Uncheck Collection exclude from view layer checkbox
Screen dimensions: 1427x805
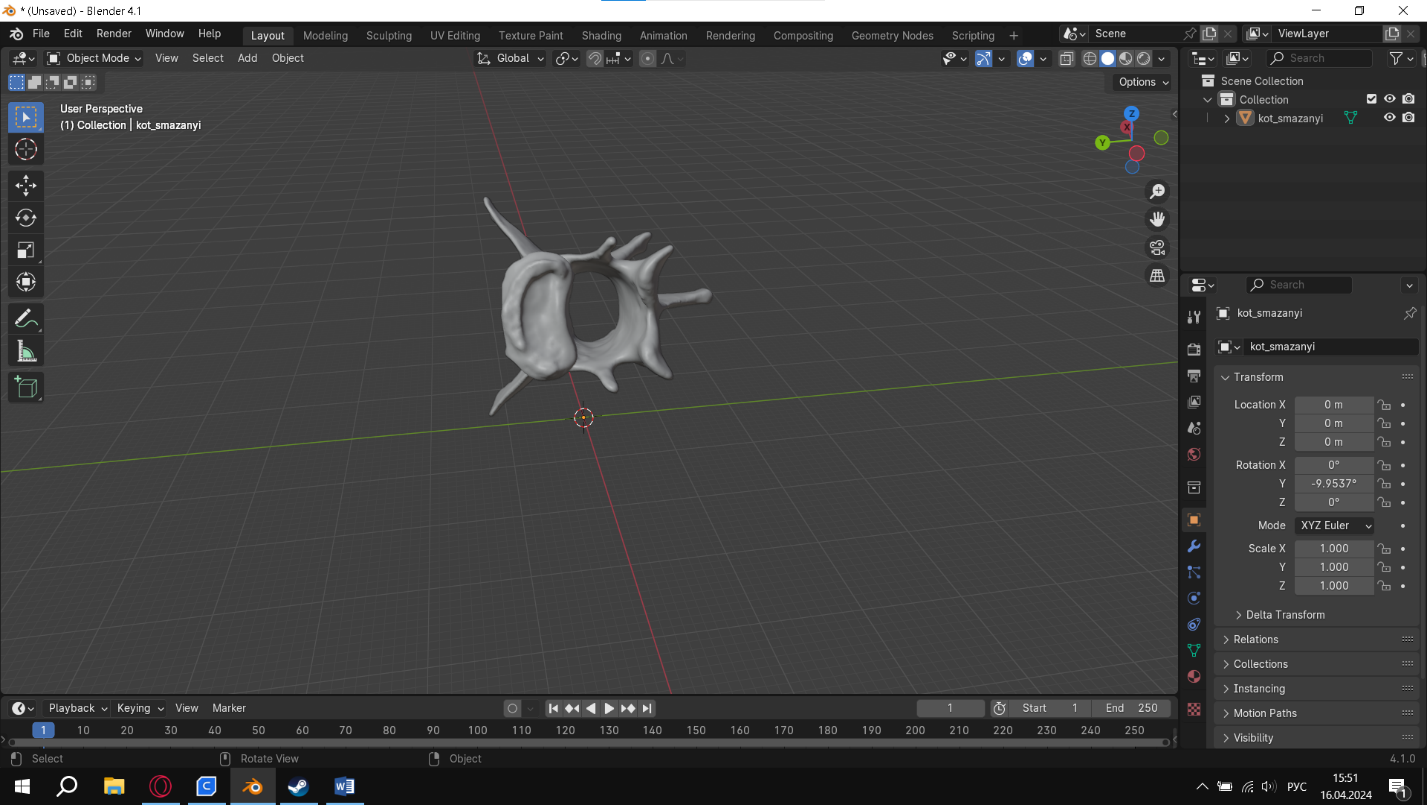click(1372, 99)
